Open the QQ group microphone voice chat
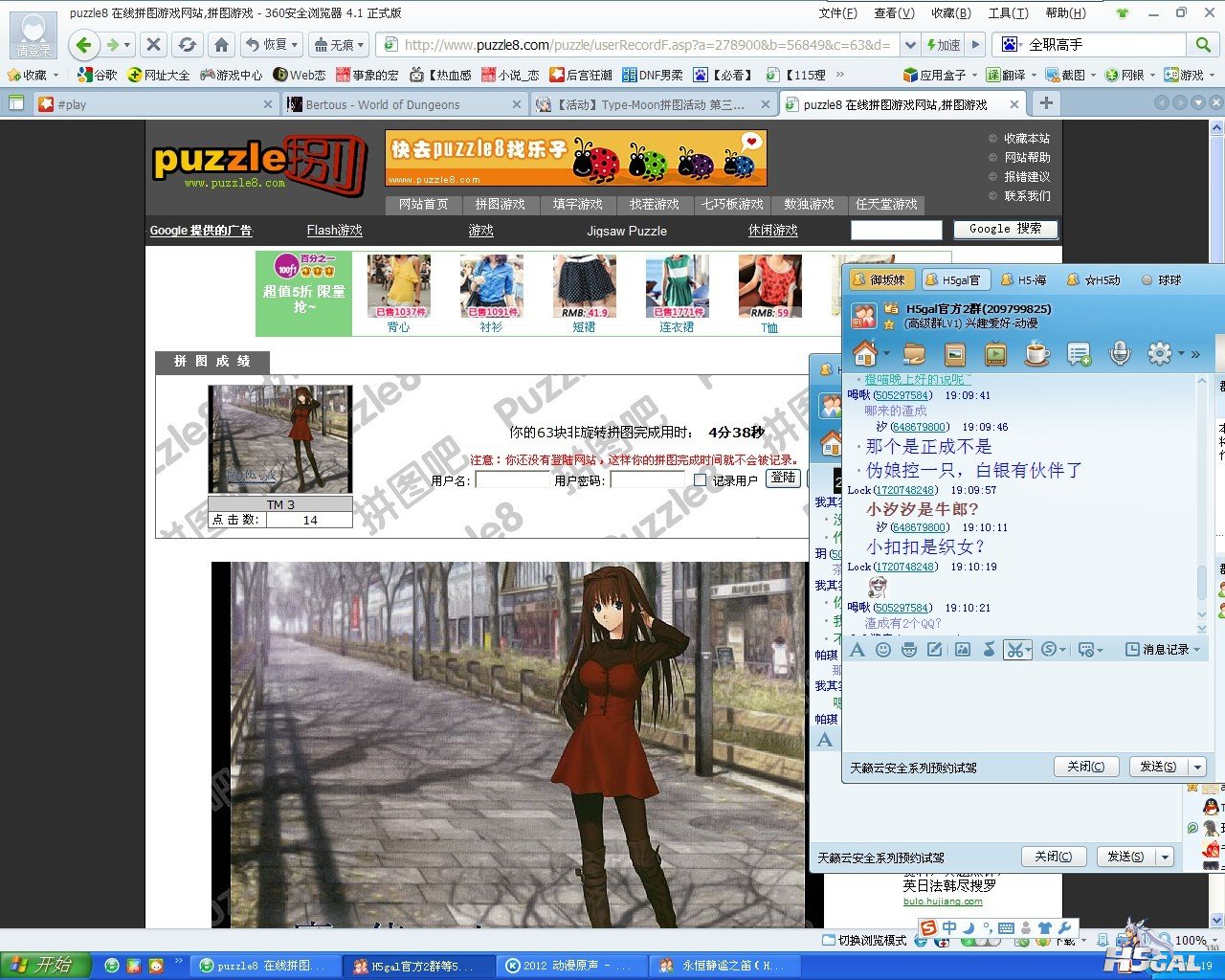The height and width of the screenshot is (980, 1225). click(1119, 354)
